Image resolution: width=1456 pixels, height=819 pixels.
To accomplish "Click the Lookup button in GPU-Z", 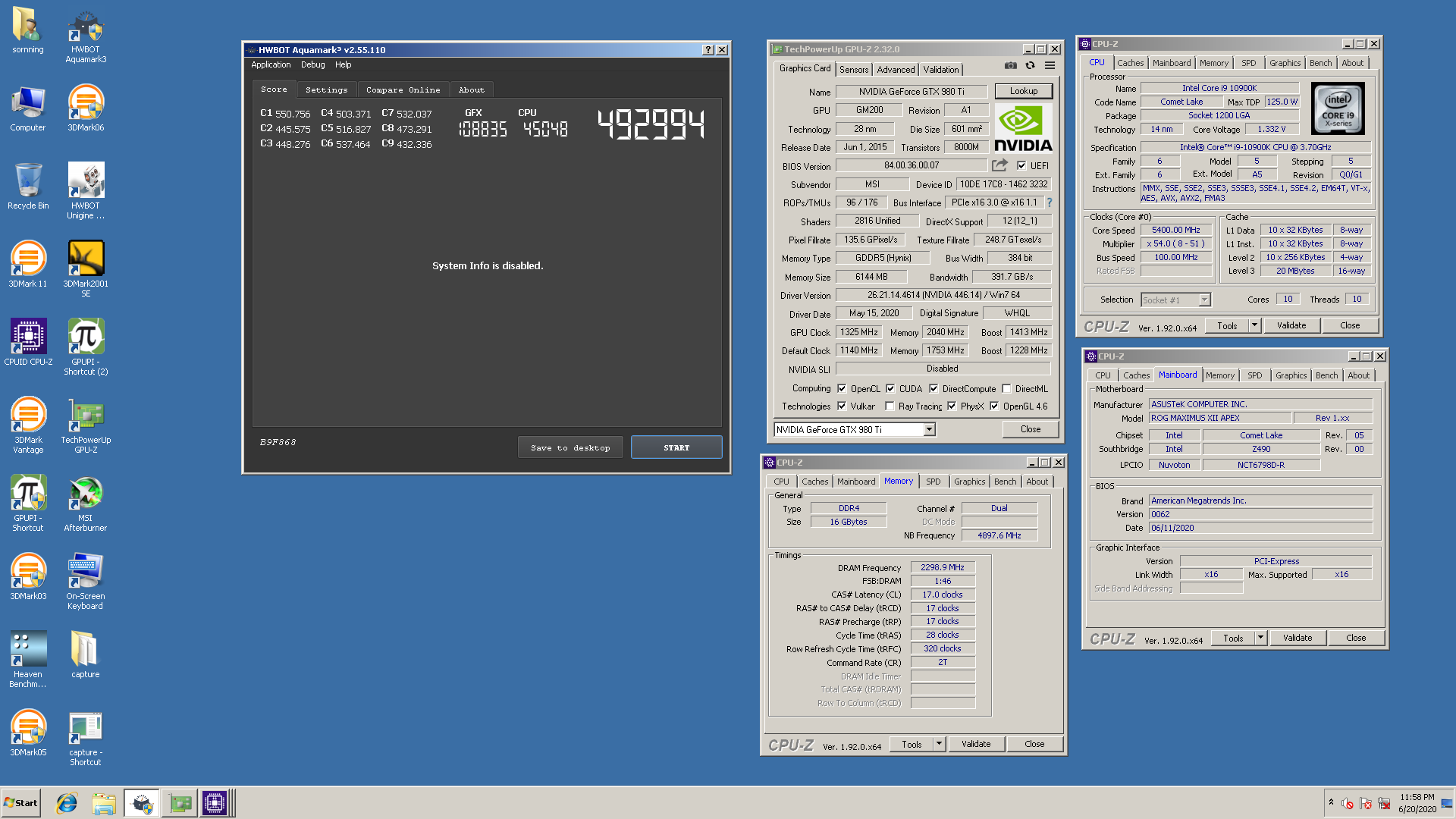I will tap(1023, 91).
